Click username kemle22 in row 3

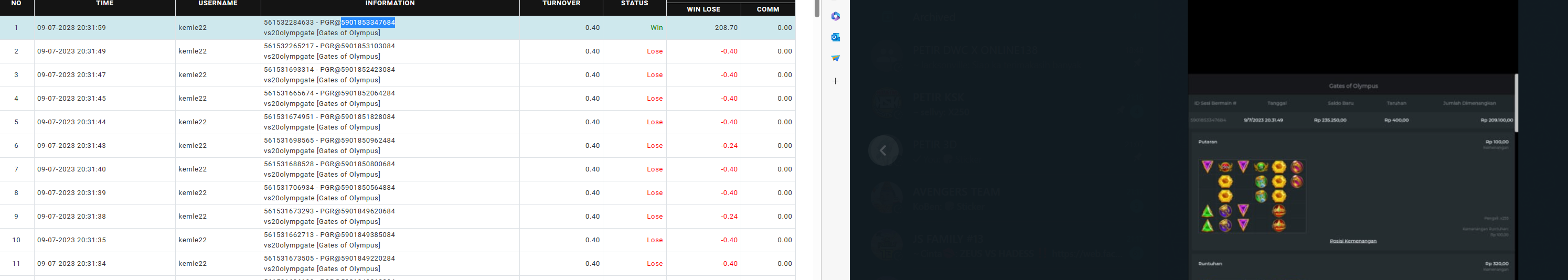[193, 75]
